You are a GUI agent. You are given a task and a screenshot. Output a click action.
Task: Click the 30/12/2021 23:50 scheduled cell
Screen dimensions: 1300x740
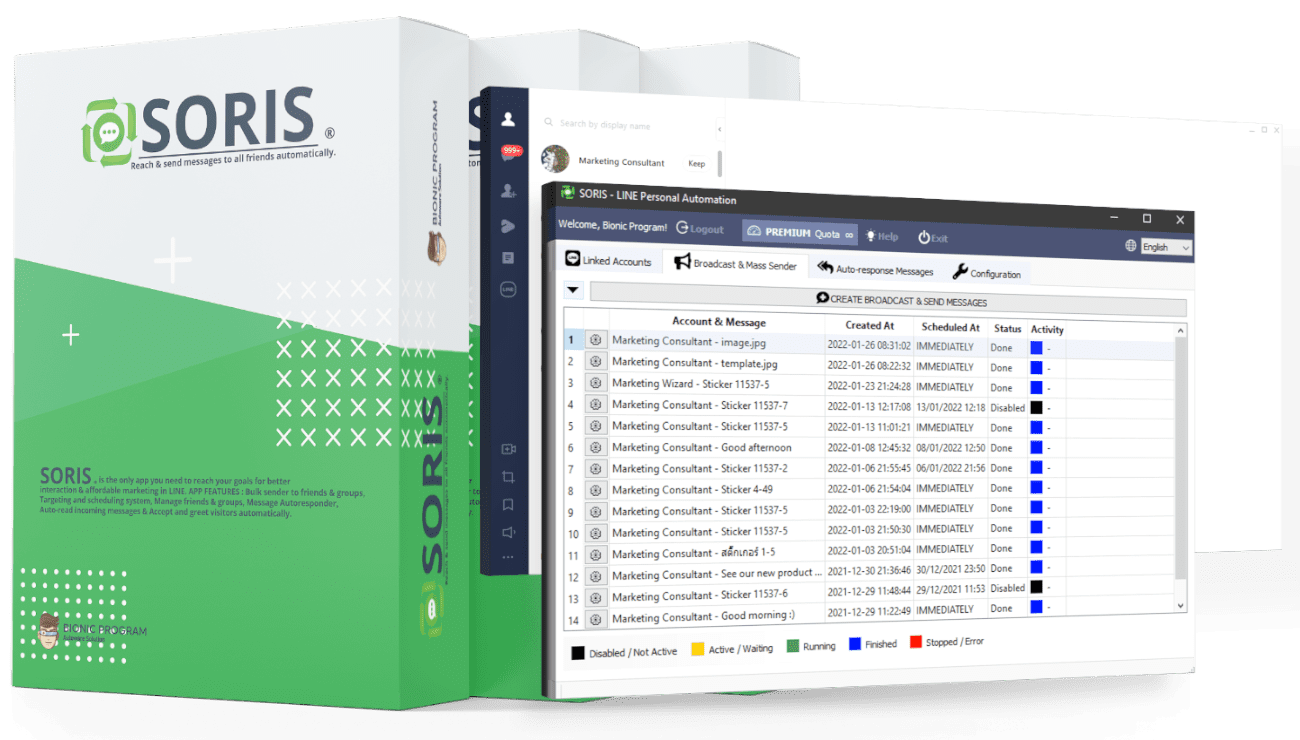pos(951,569)
